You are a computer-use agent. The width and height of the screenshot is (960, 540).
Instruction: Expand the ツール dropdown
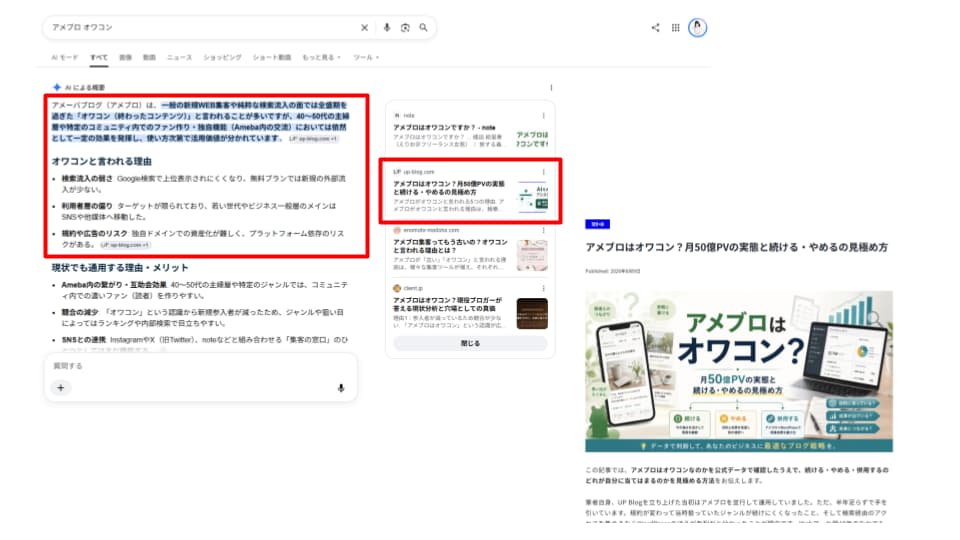(x=366, y=58)
